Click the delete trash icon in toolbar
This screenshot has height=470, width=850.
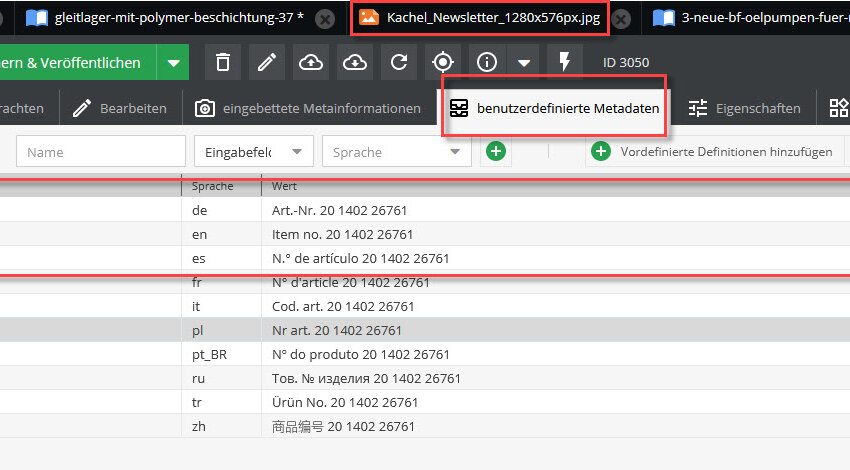pyautogui.click(x=223, y=63)
